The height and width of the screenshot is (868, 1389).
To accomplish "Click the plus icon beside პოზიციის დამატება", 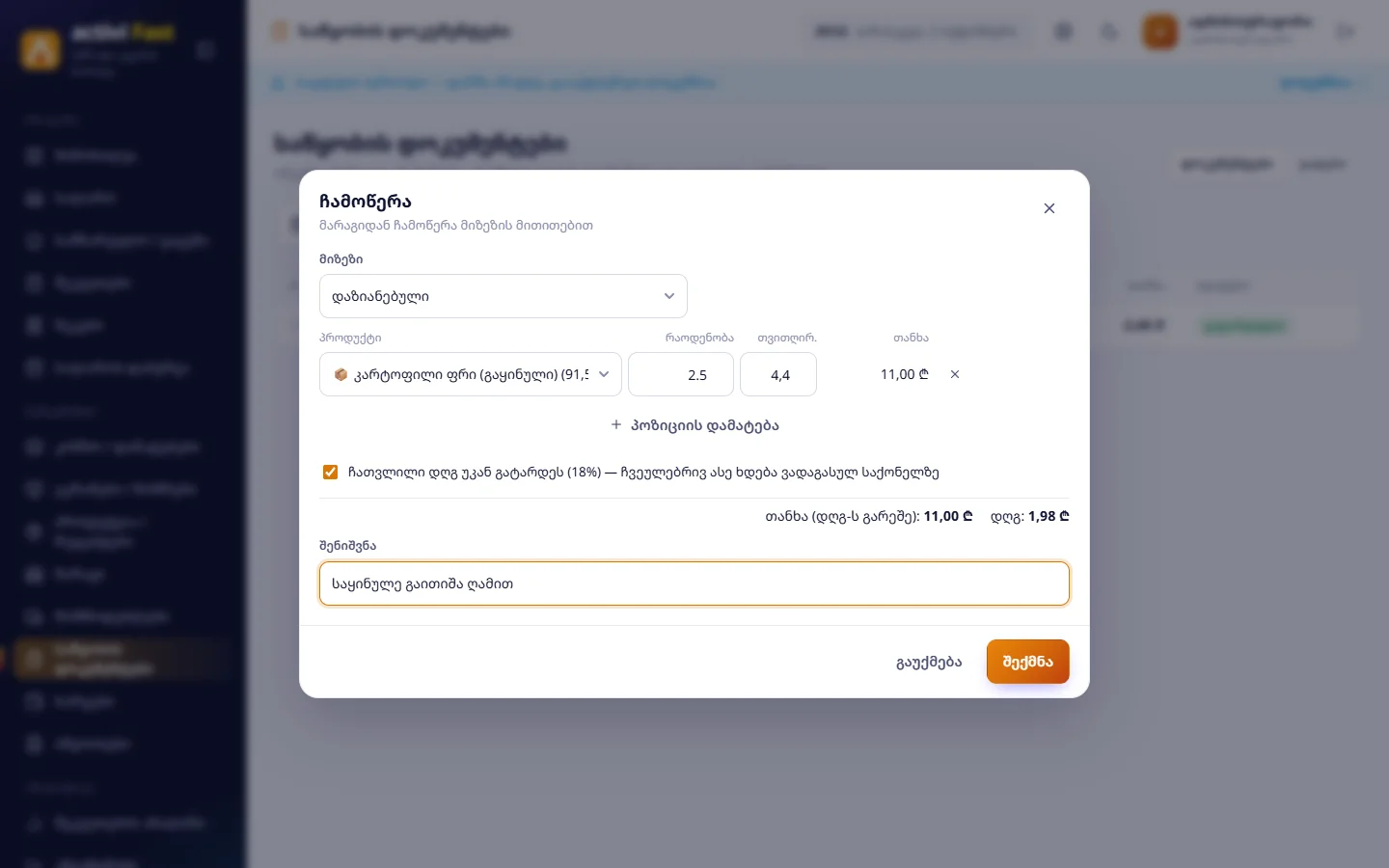I will point(616,424).
